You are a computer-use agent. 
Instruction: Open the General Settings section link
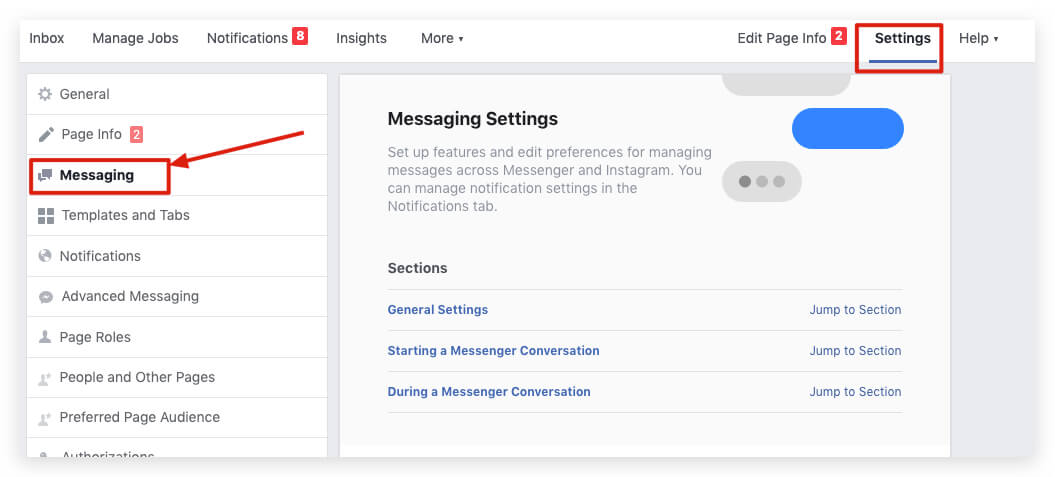click(438, 310)
